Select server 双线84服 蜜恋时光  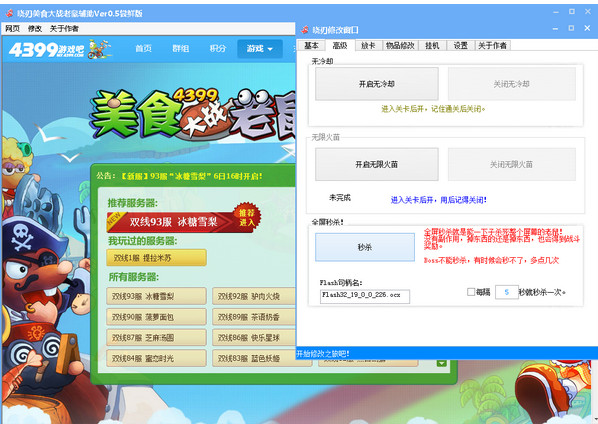pos(156,358)
